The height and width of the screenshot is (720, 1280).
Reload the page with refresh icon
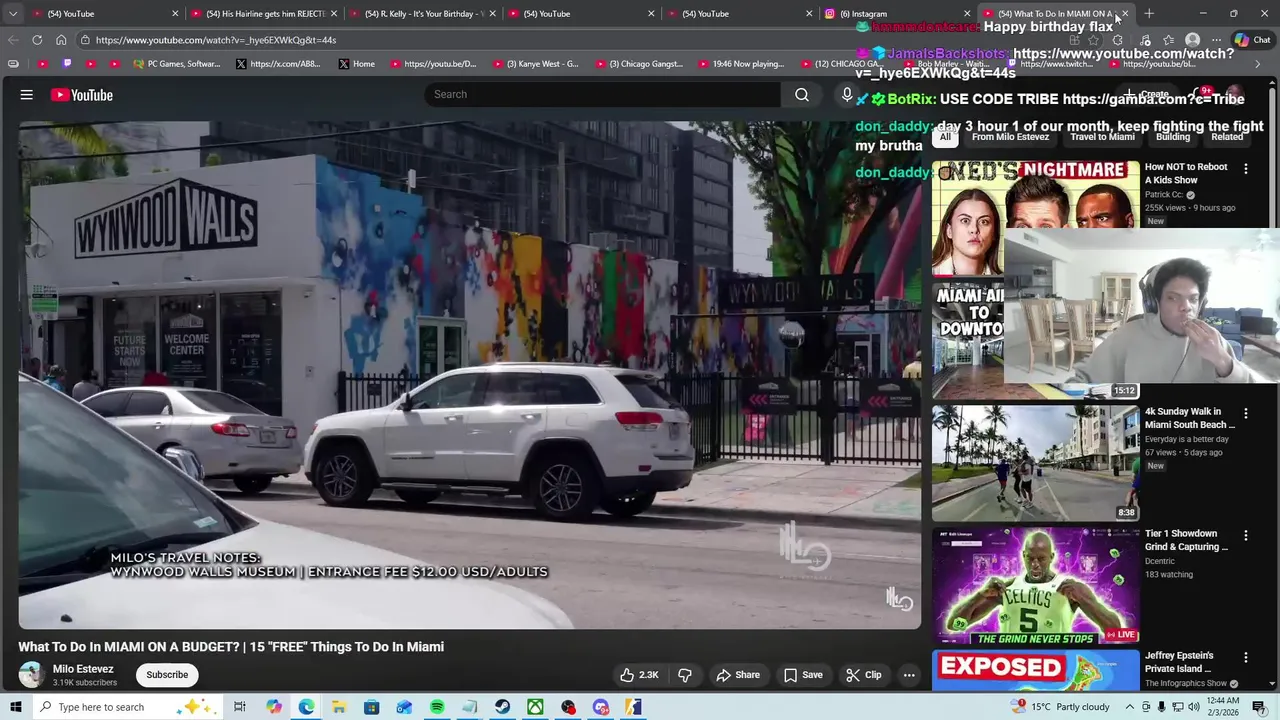[37, 40]
